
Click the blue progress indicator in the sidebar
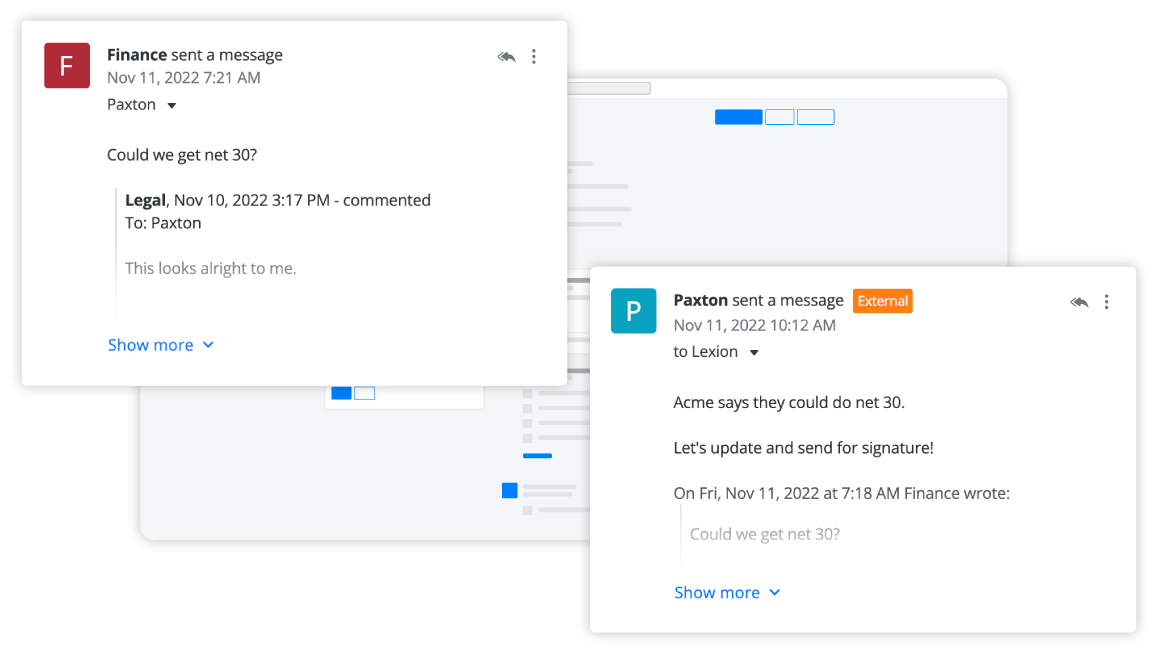(x=537, y=455)
